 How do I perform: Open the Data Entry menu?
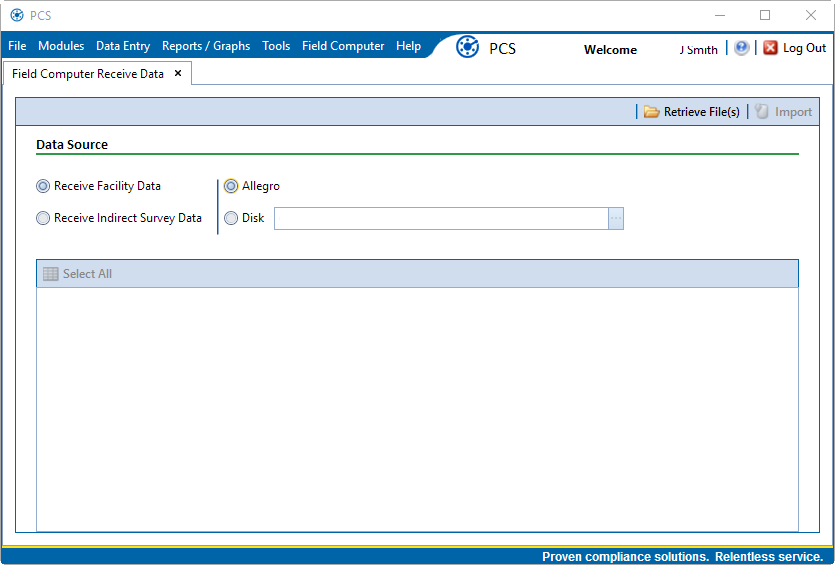(123, 46)
